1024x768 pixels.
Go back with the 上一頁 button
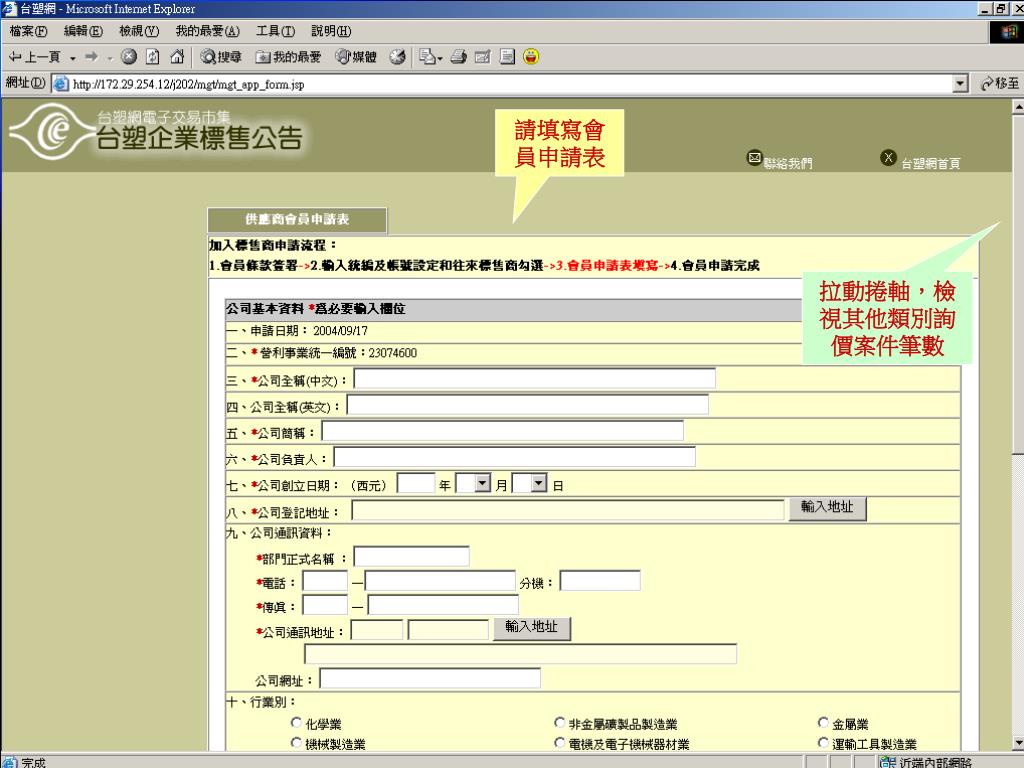tap(35, 57)
